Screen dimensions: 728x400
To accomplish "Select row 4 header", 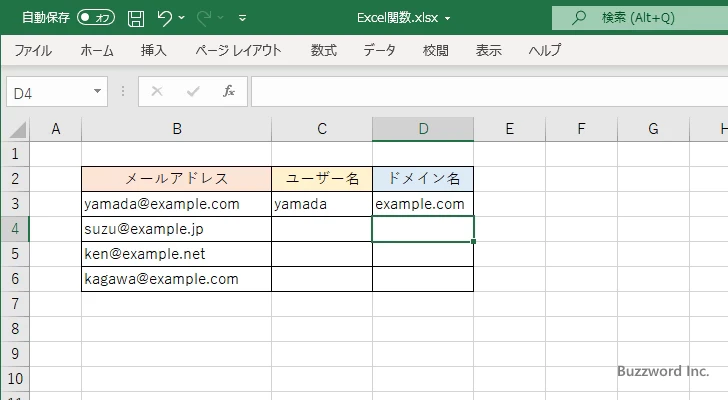I will click(15, 229).
